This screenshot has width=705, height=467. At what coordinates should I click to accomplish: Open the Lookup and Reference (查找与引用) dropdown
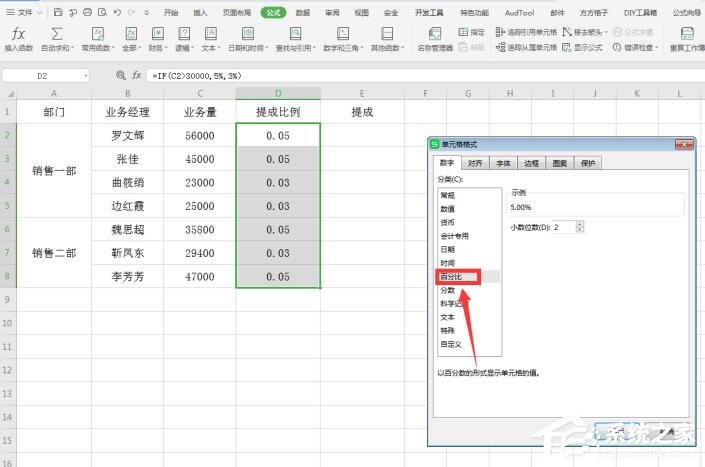click(298, 38)
